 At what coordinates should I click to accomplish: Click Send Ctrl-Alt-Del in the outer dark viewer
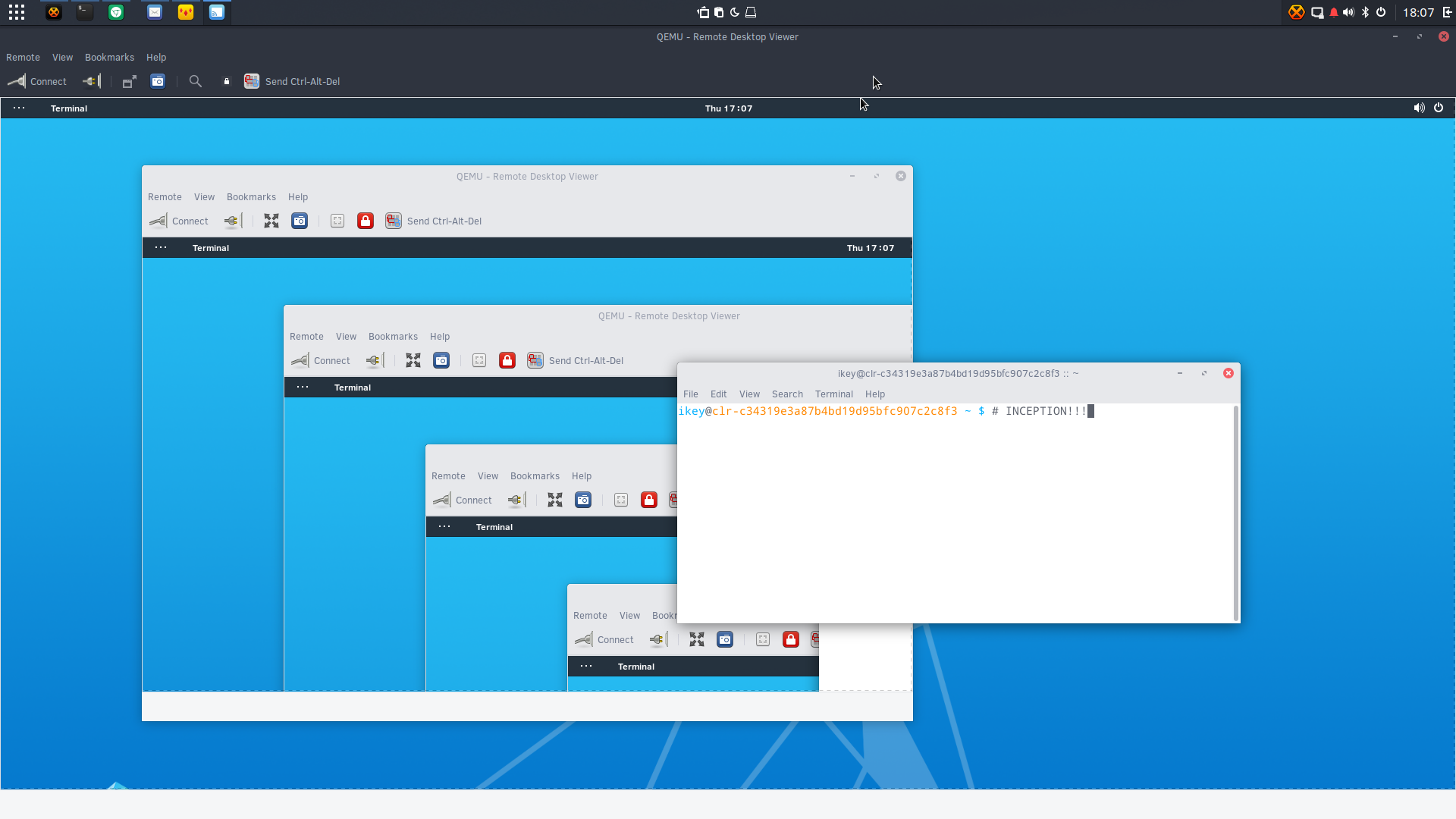292,81
